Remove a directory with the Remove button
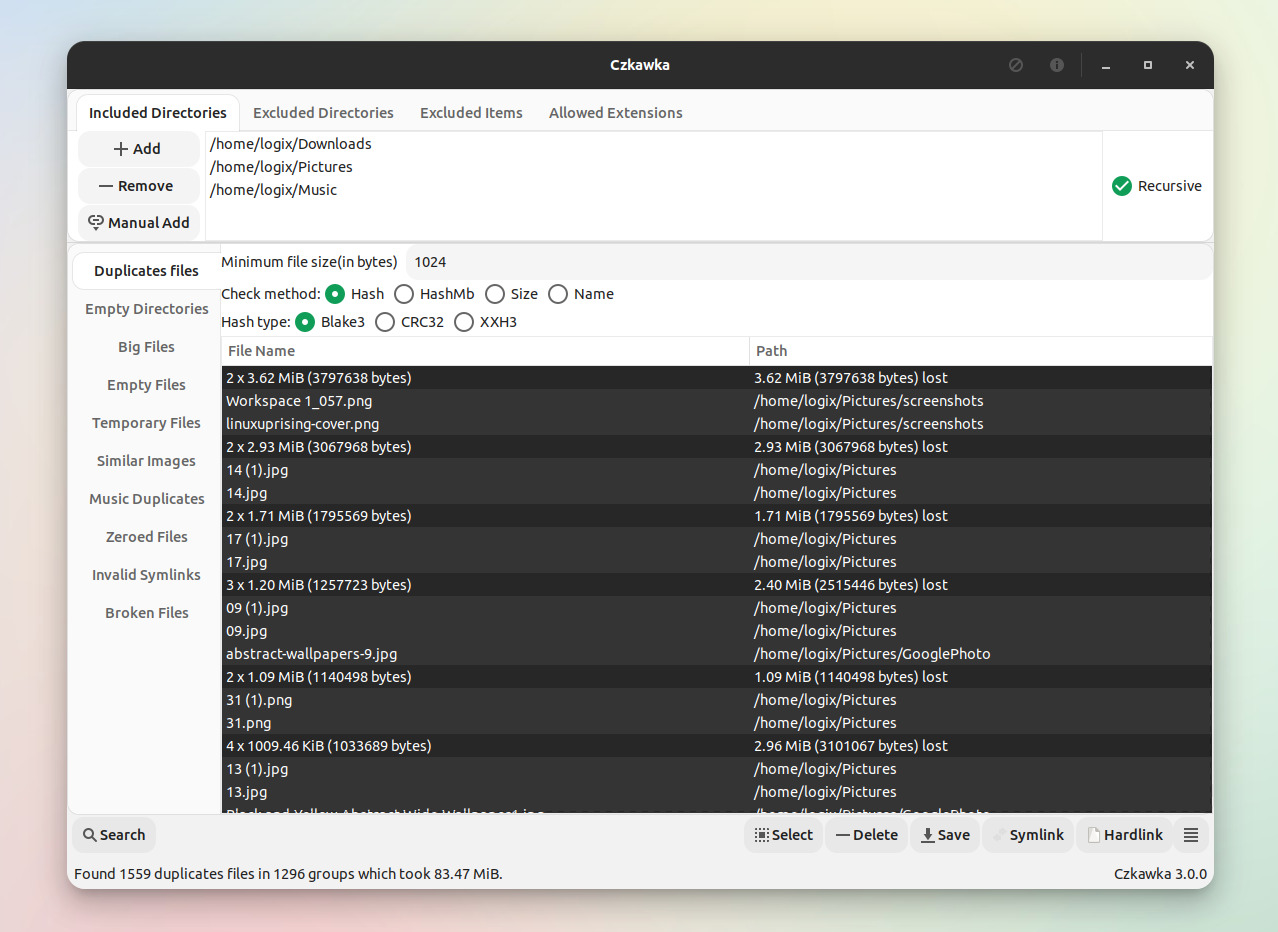The image size is (1278, 932). tap(138, 185)
